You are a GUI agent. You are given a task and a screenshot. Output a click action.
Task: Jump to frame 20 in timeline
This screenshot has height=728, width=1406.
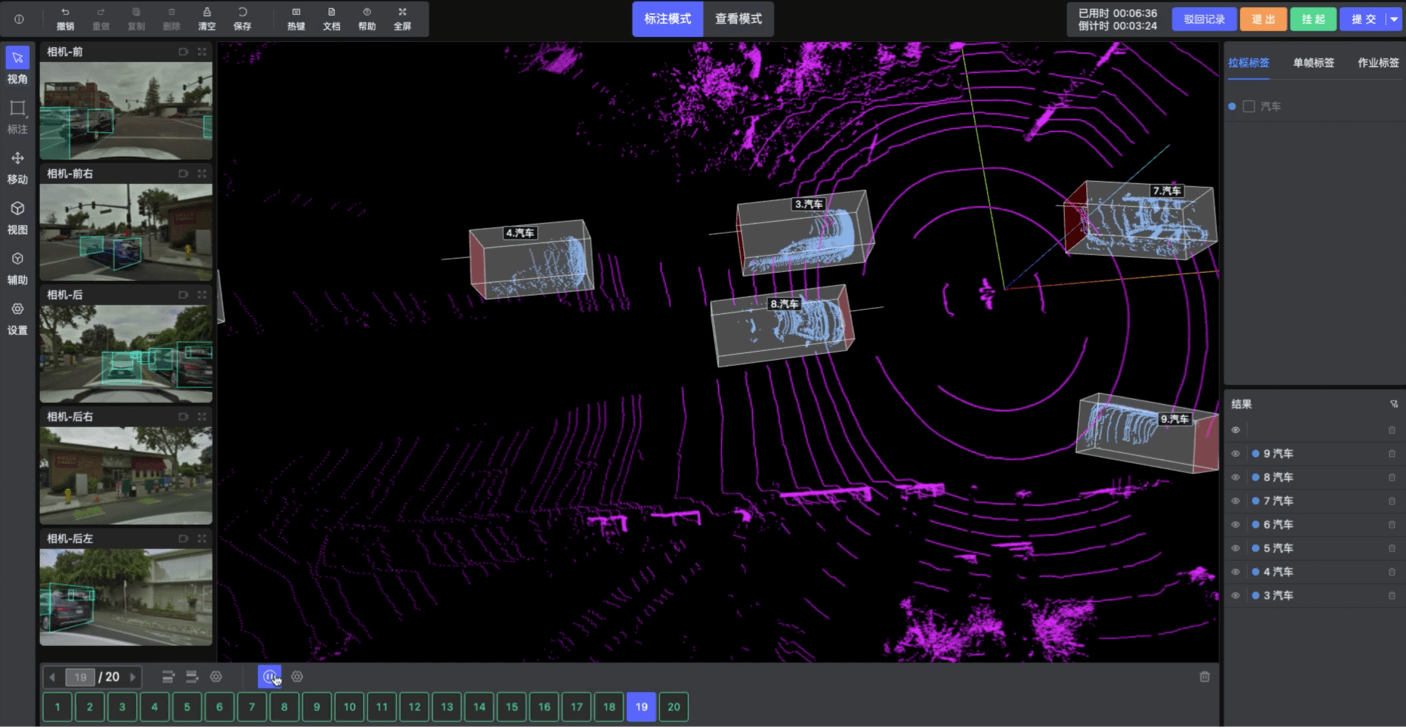point(673,707)
